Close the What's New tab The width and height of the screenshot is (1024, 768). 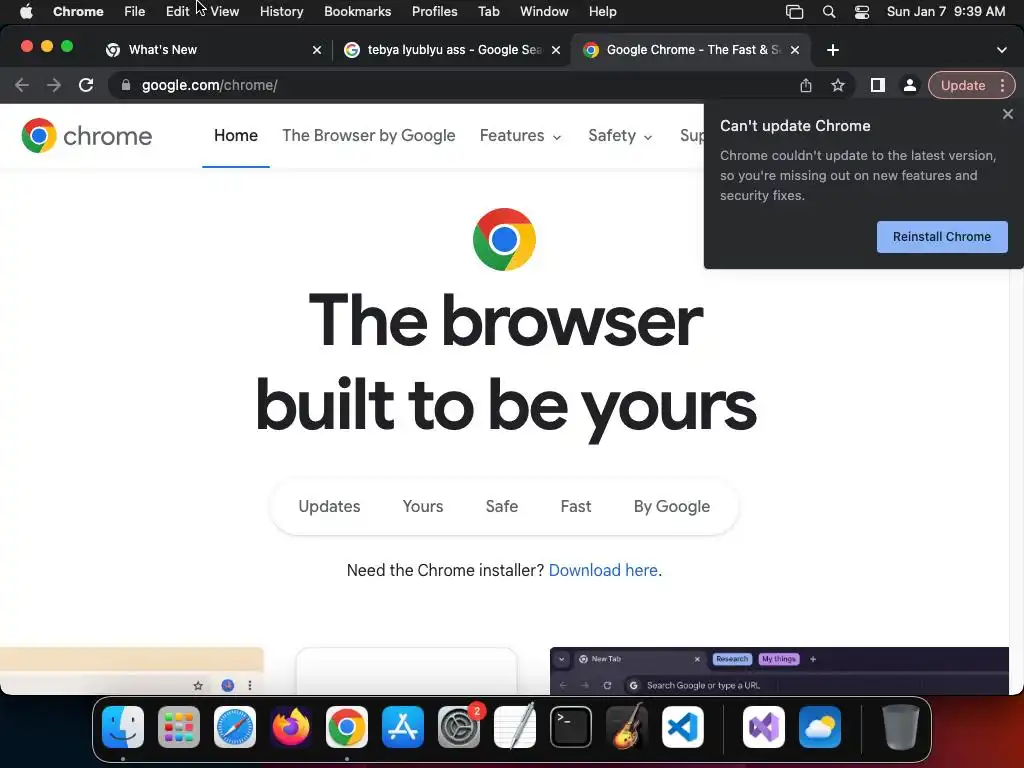coord(317,50)
